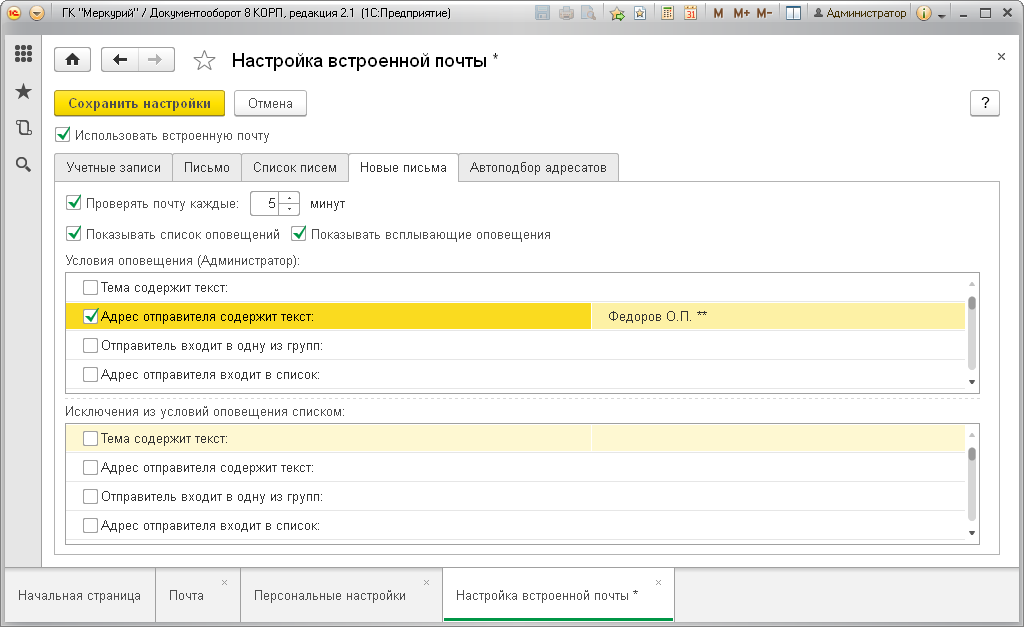Click conditions list scrollbar thumb

tap(972, 303)
